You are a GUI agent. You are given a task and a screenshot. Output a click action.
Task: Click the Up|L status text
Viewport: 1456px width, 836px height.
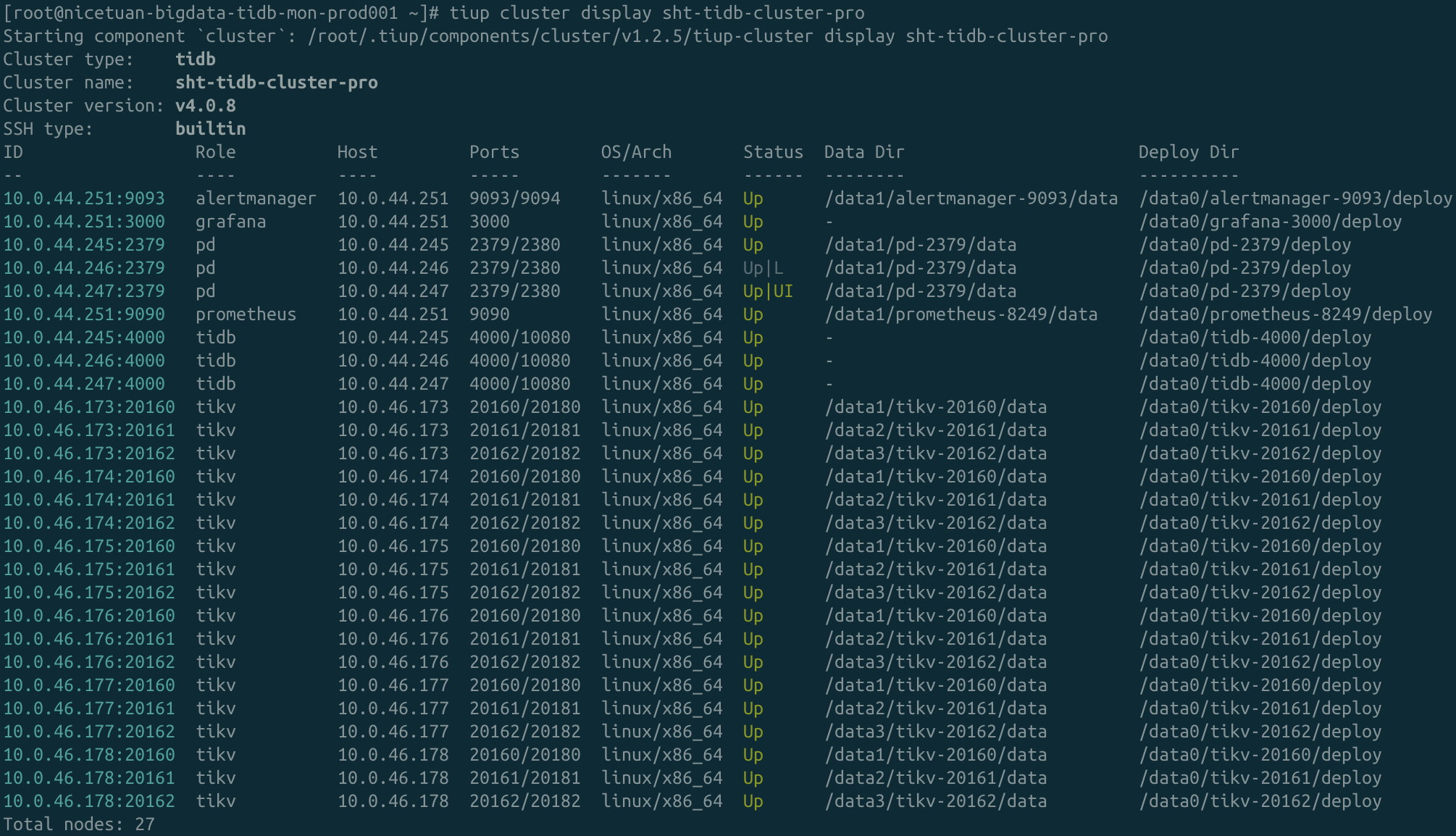click(x=763, y=268)
